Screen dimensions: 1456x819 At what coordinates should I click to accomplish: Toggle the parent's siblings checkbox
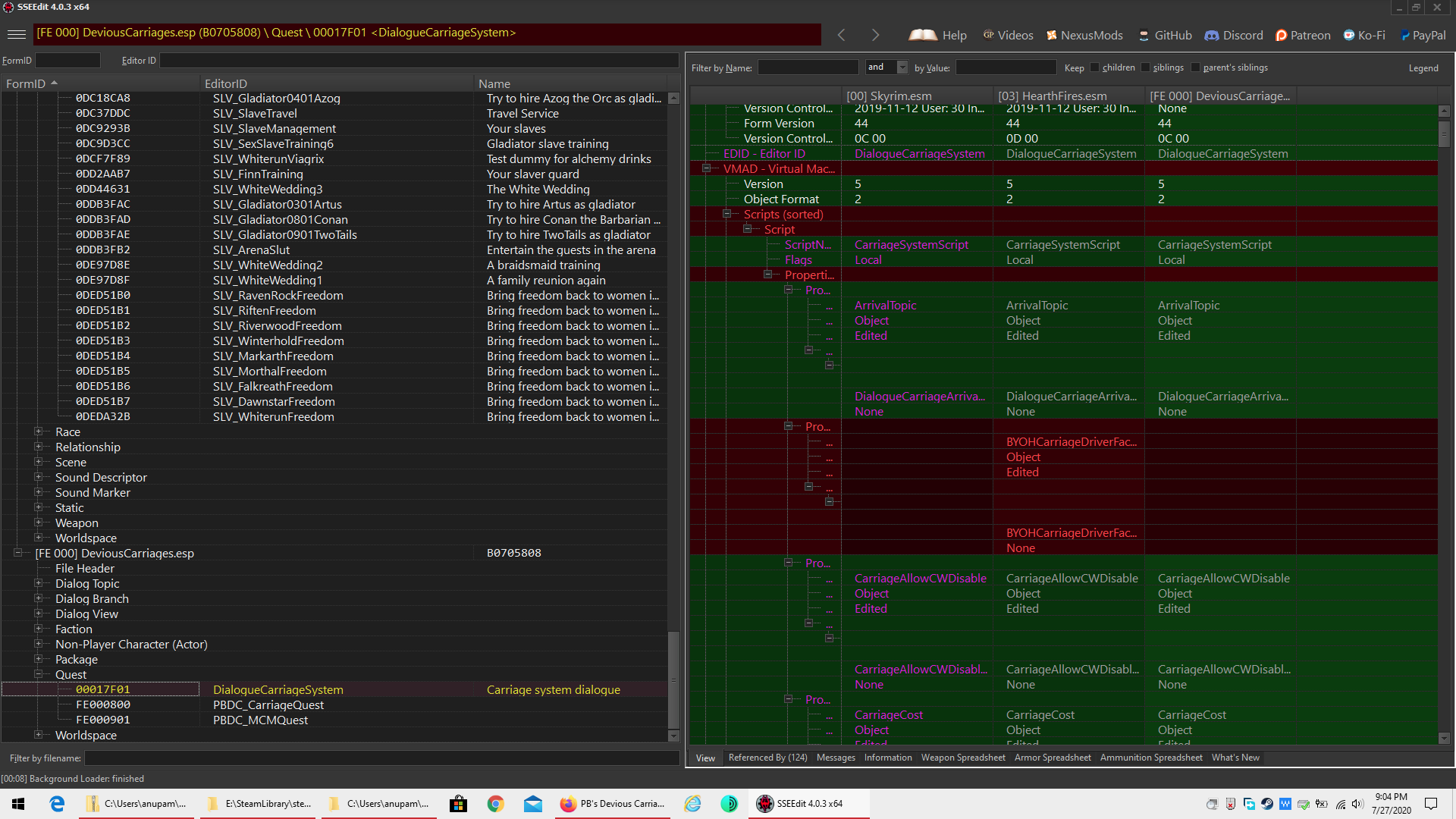point(1195,67)
